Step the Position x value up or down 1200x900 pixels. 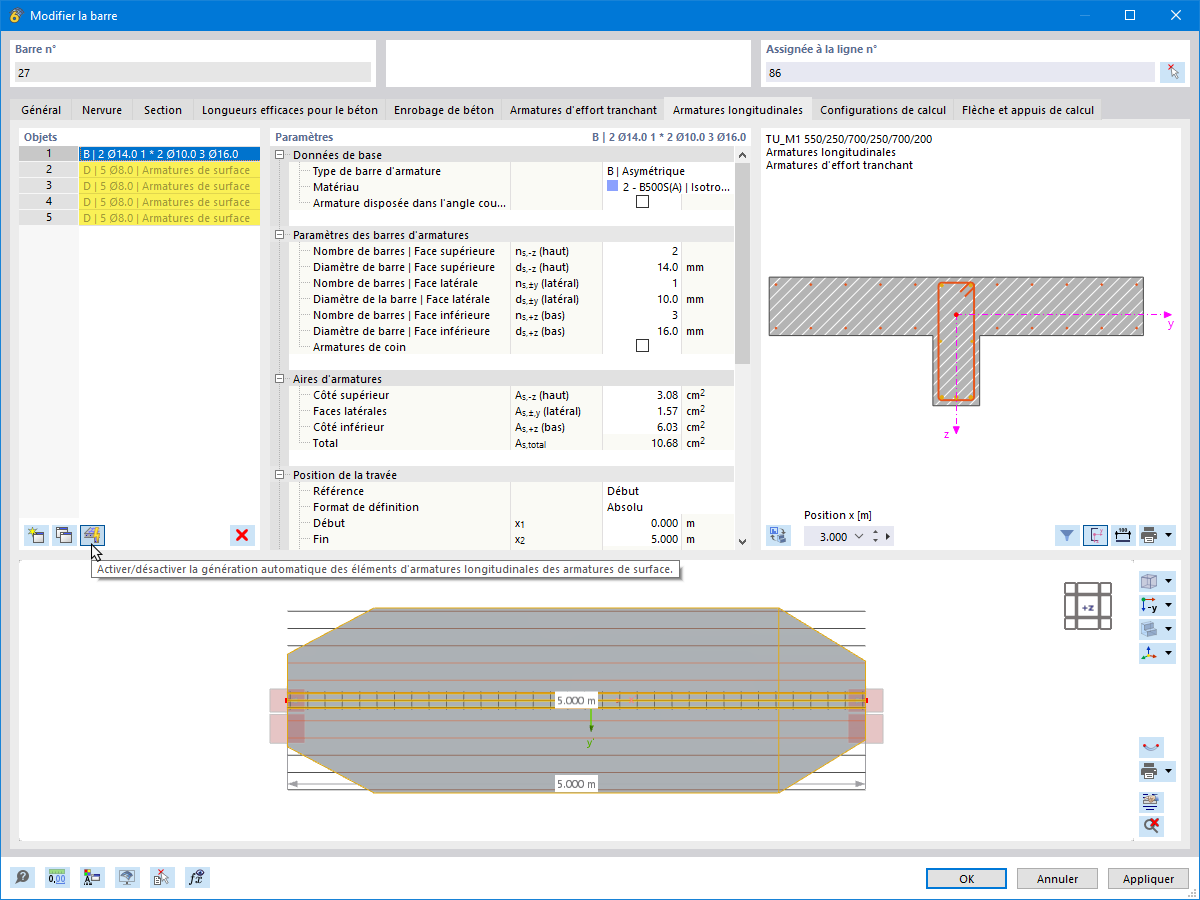(875, 537)
